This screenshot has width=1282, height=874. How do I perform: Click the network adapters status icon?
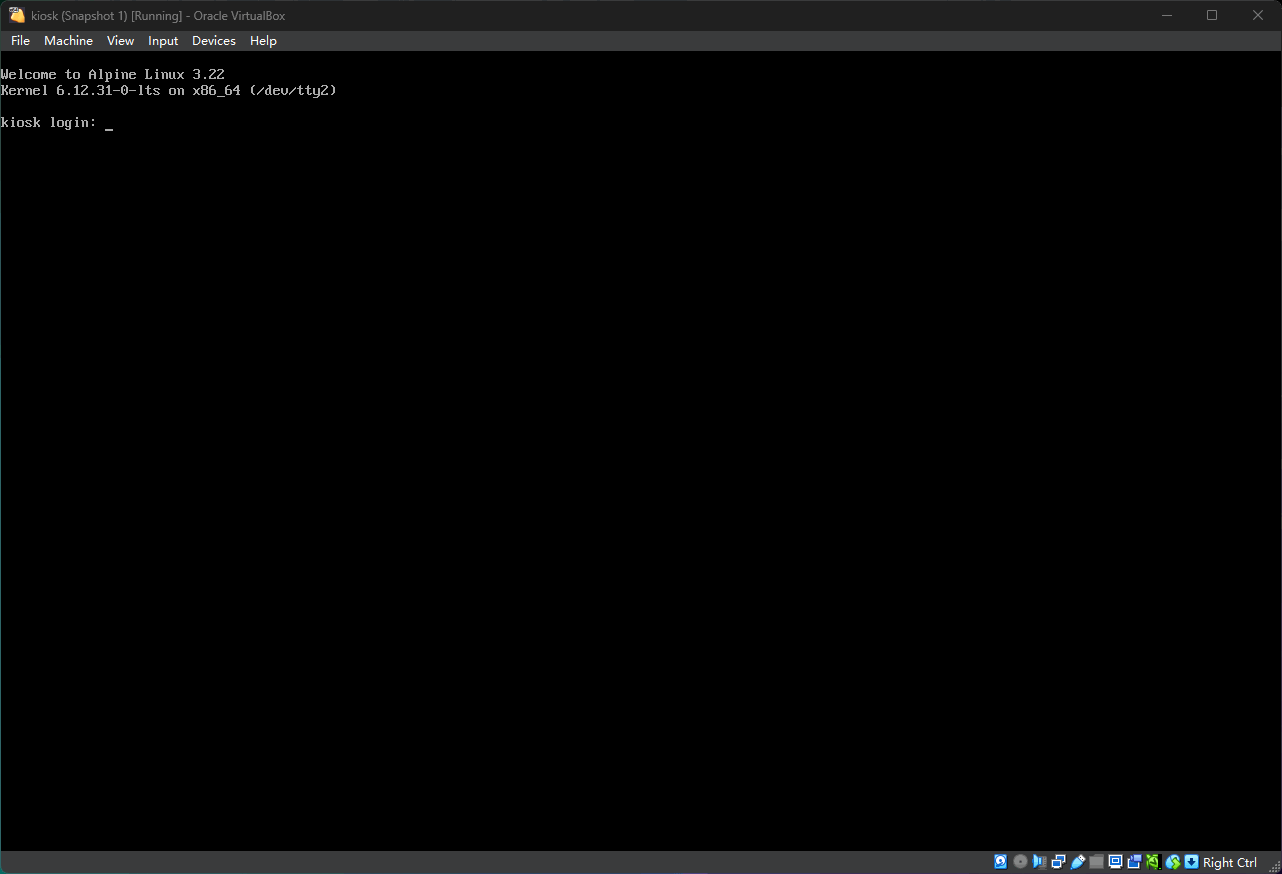point(1058,862)
